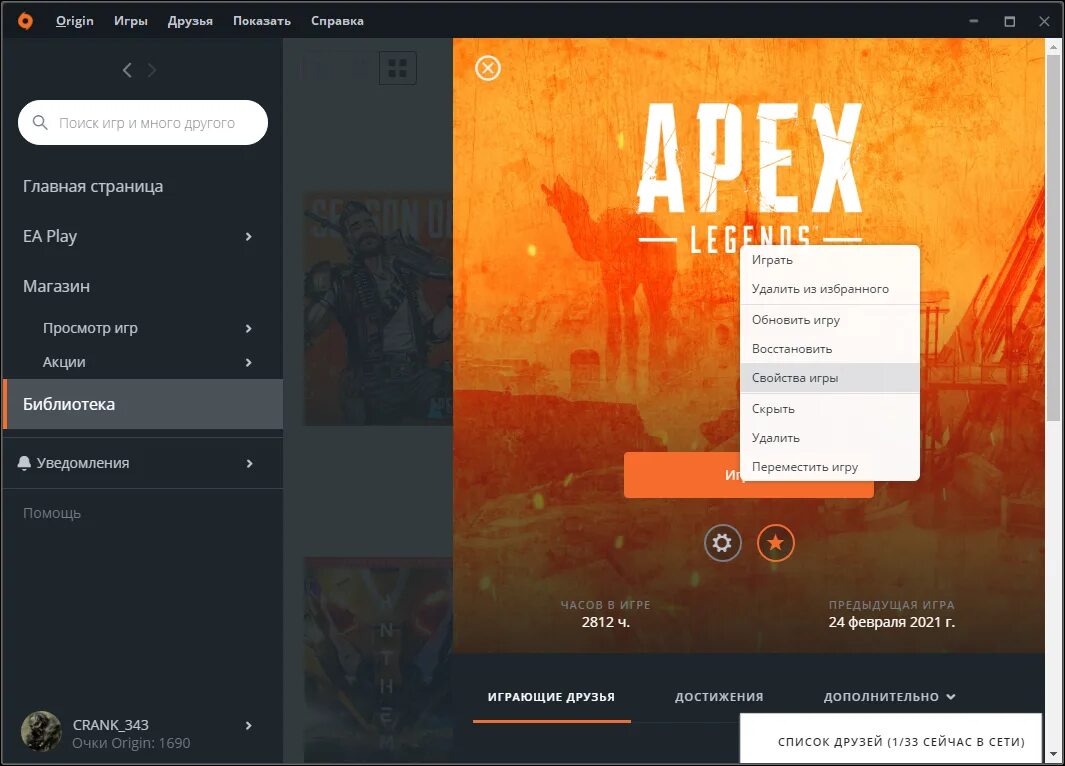The width and height of the screenshot is (1065, 766).
Task: Open Просмотр игр sidebar item
Action: point(90,329)
